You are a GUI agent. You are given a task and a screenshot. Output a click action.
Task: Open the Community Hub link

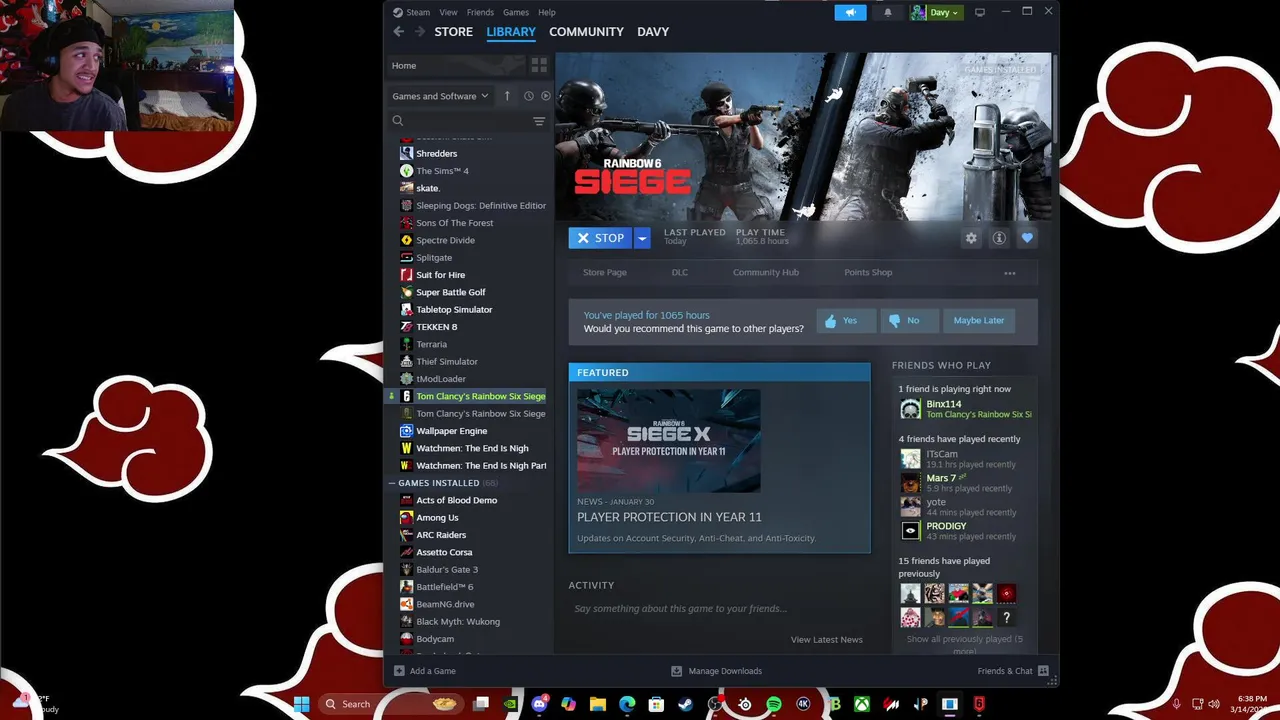[x=766, y=272]
